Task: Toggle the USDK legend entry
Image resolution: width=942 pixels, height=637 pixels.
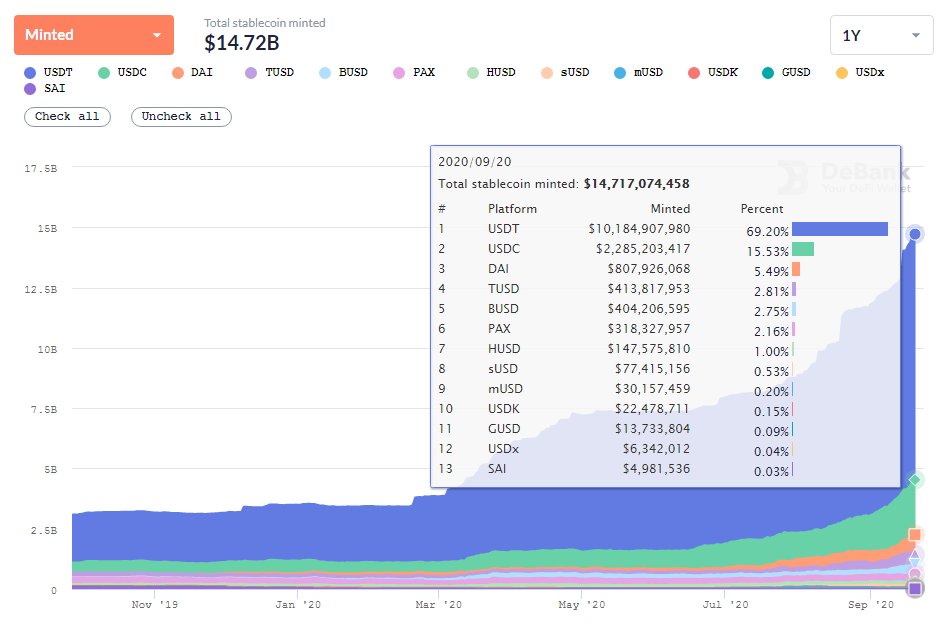Action: tap(713, 72)
